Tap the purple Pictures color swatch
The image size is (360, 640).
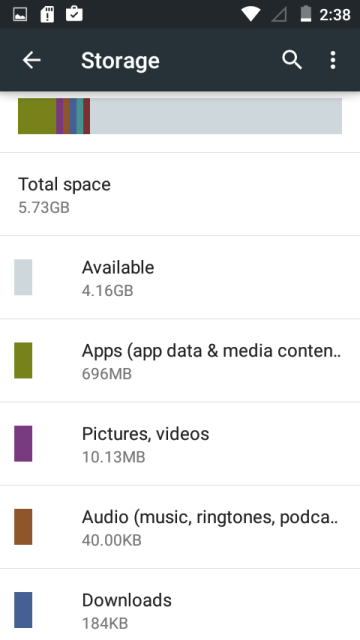coord(23,444)
